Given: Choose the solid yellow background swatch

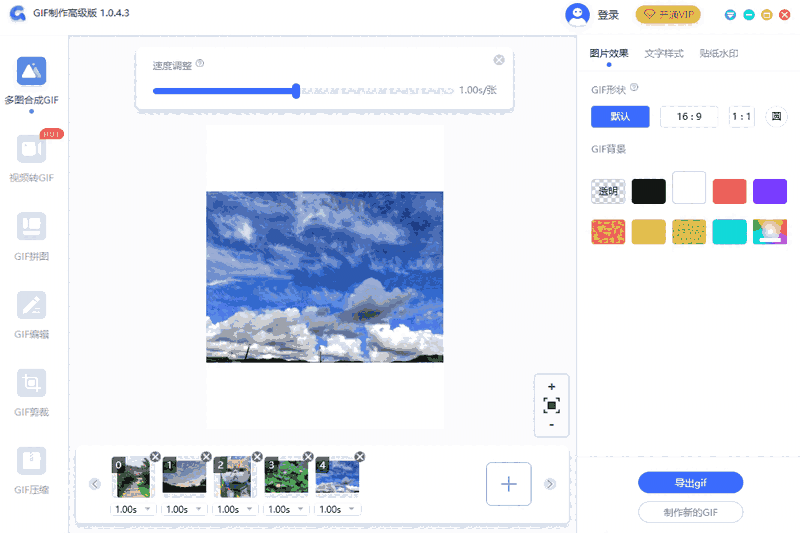Looking at the screenshot, I should pyautogui.click(x=648, y=232).
